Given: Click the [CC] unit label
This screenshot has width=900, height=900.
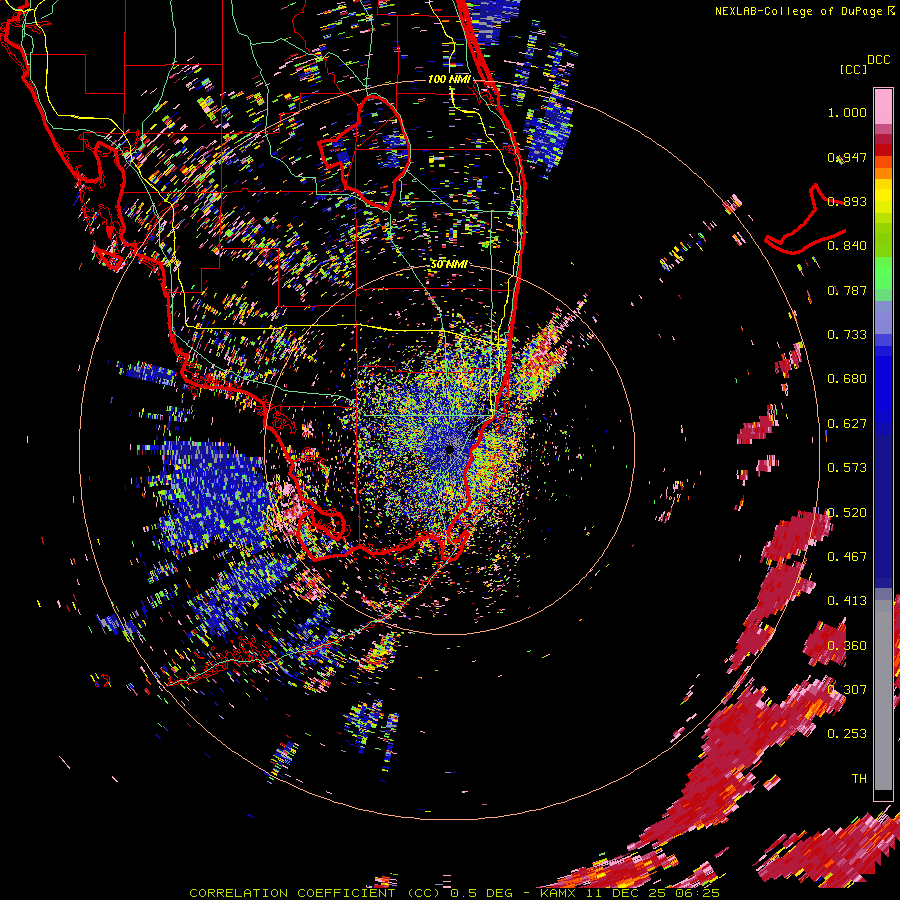Looking at the screenshot, I should click(x=852, y=69).
